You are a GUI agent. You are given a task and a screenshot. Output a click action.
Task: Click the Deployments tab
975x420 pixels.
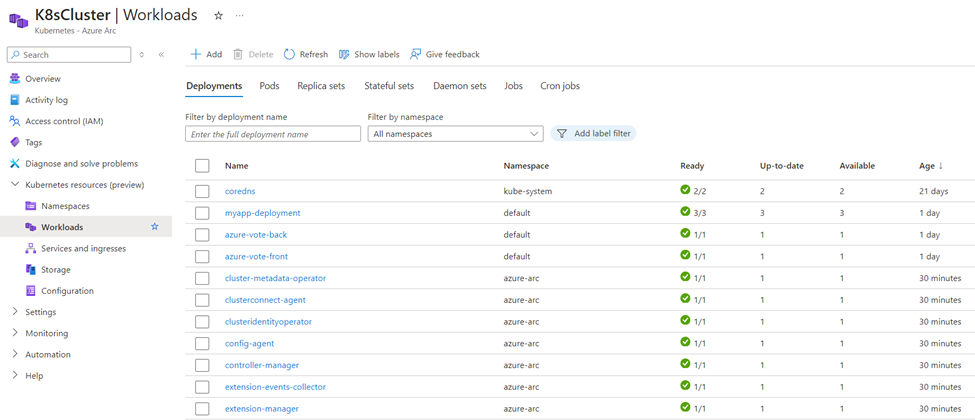point(214,86)
